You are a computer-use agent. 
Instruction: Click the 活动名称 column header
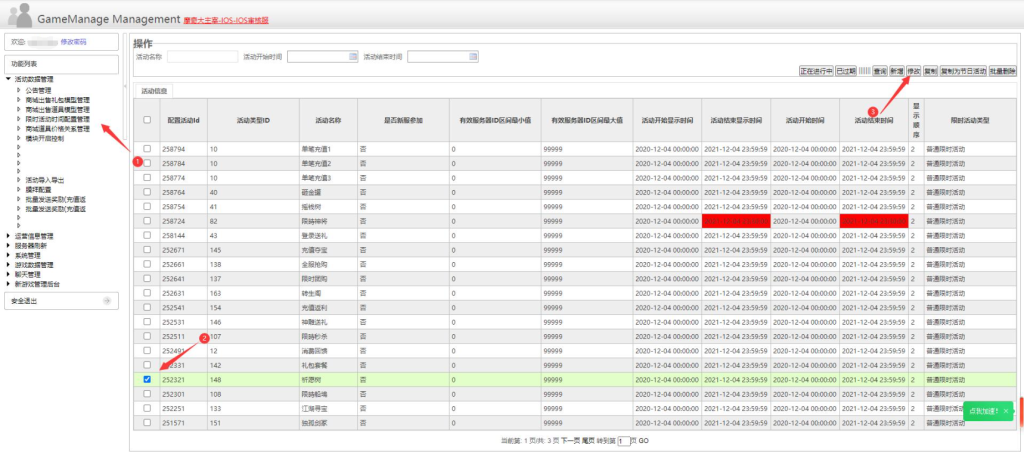tap(328, 120)
